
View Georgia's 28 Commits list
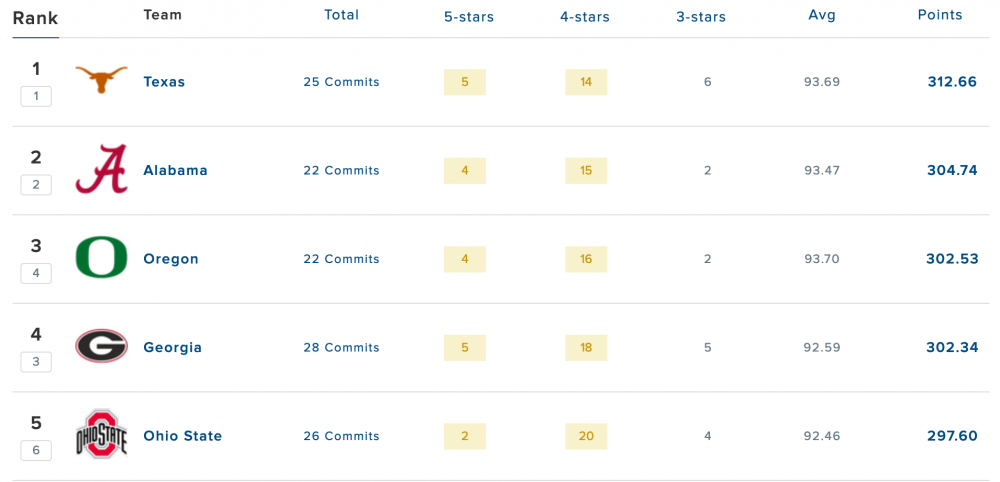[341, 348]
